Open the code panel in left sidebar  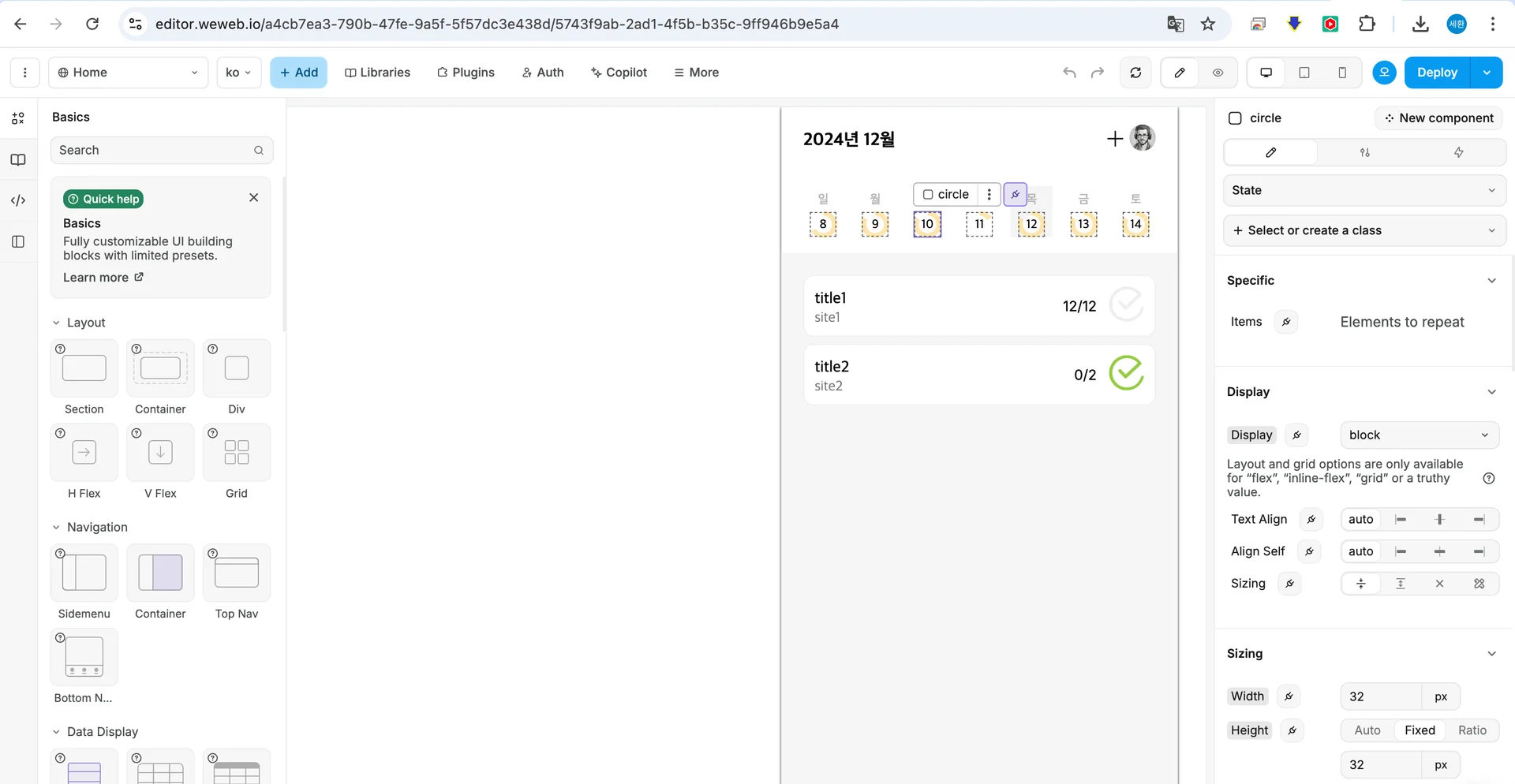pos(18,200)
